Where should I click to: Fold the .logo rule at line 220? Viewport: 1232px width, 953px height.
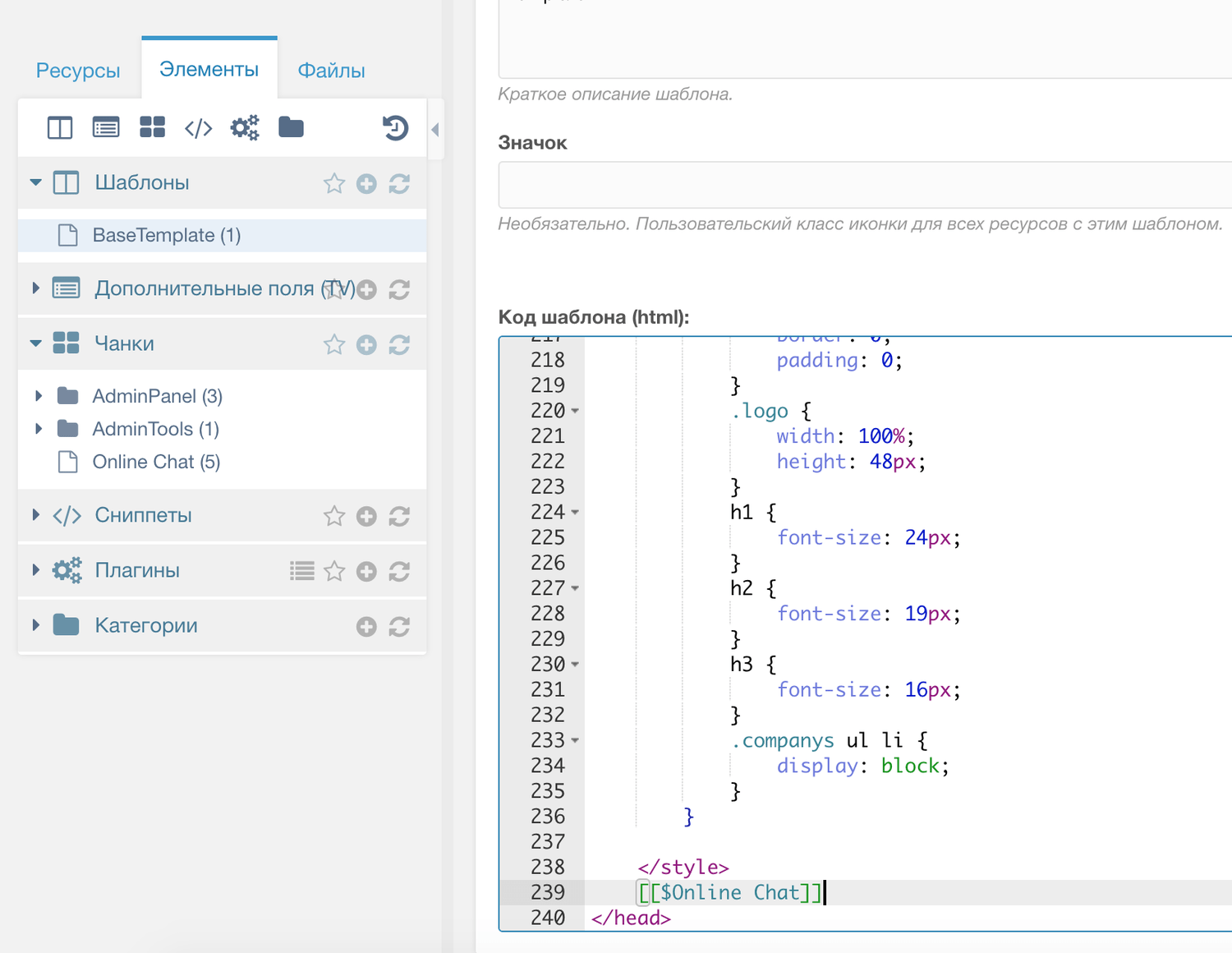pyautogui.click(x=575, y=411)
